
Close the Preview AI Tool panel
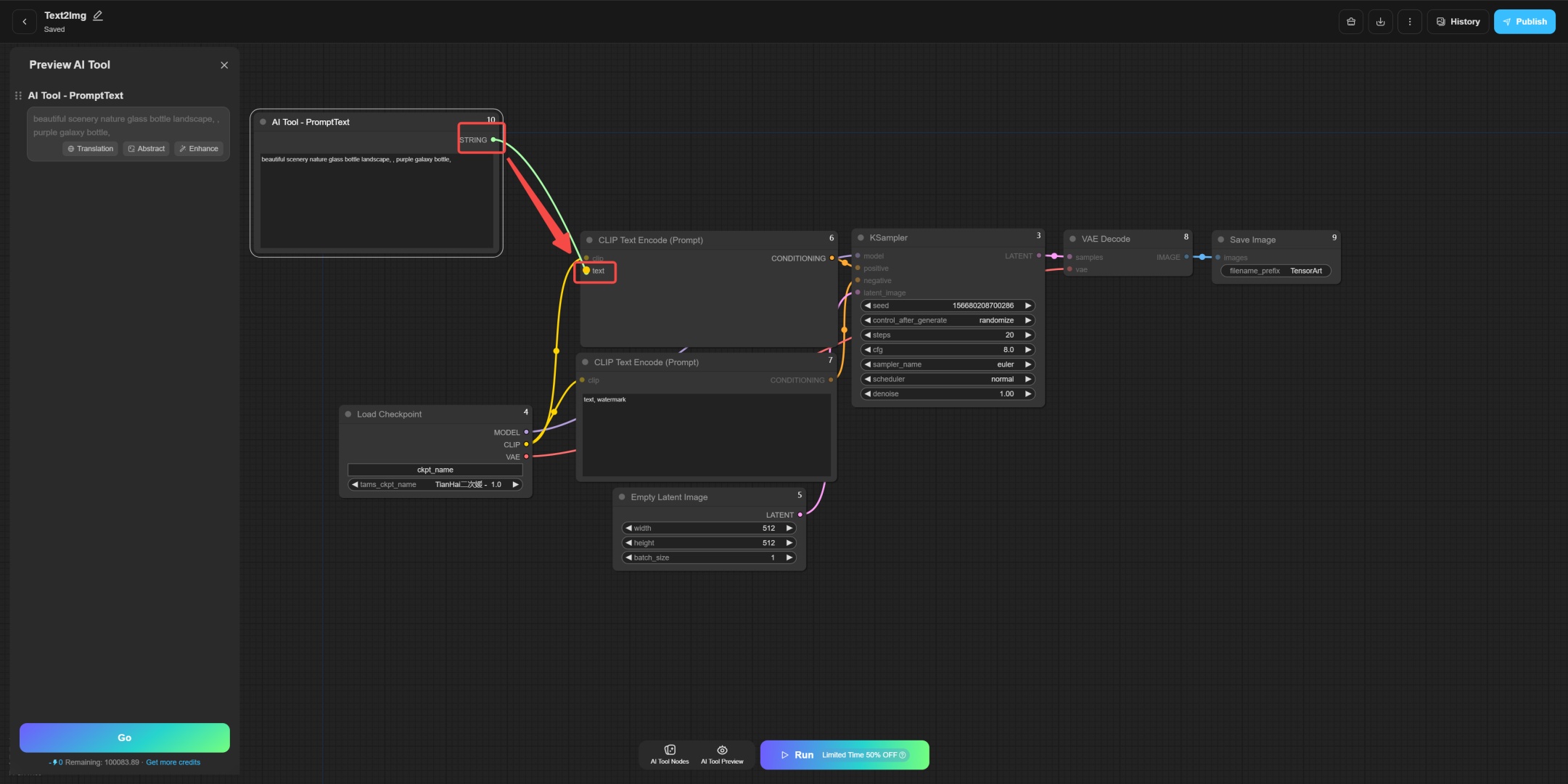pyautogui.click(x=224, y=65)
